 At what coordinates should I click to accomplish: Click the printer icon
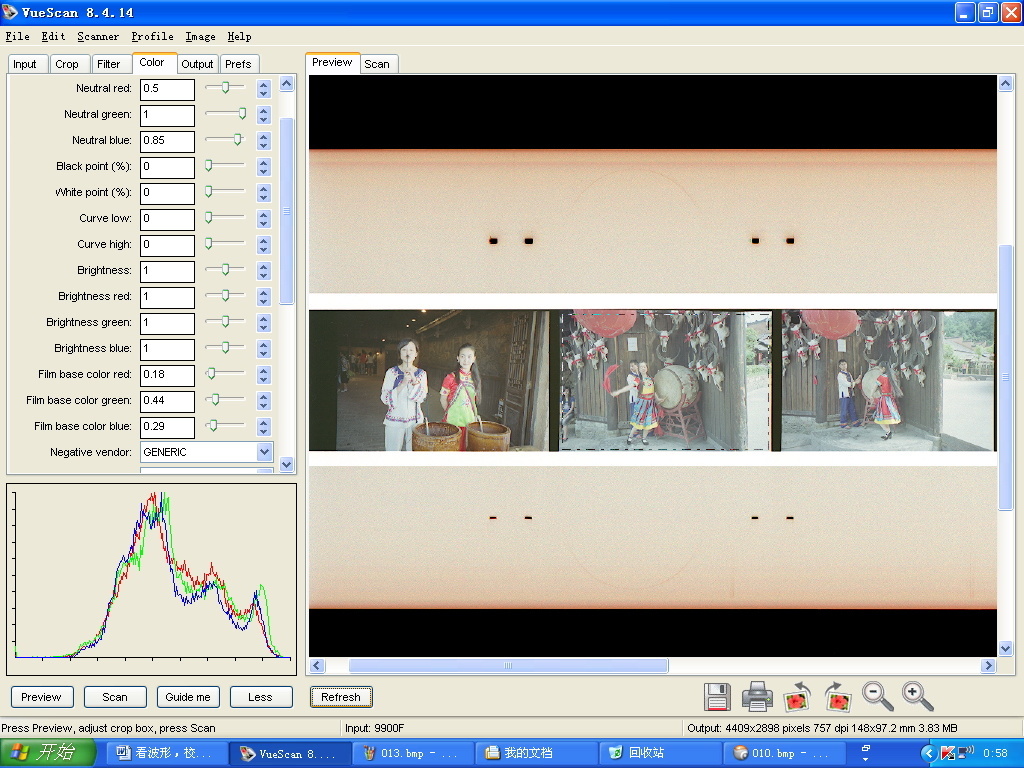coord(757,696)
